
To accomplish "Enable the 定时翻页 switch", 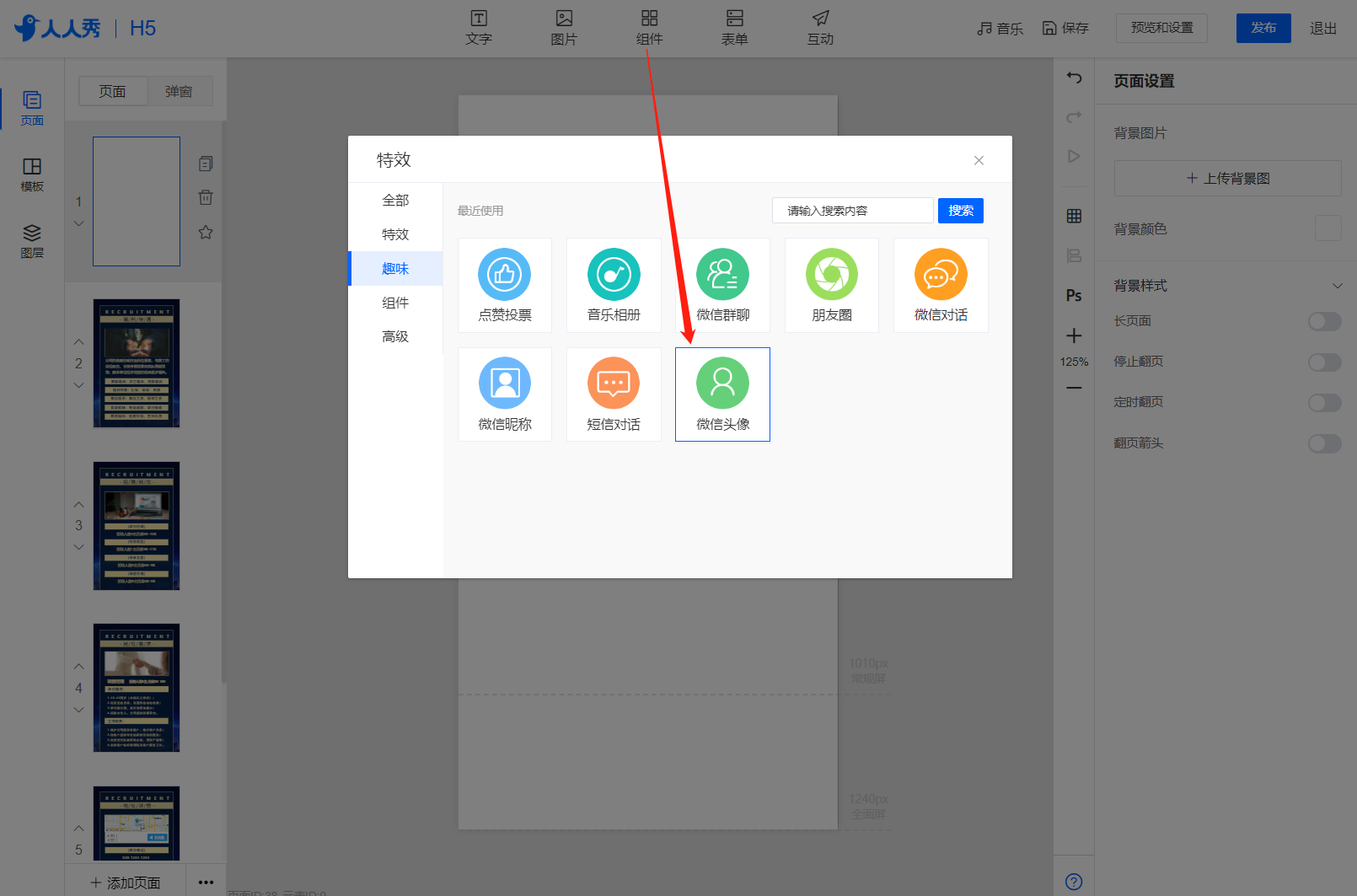I will 1324,402.
